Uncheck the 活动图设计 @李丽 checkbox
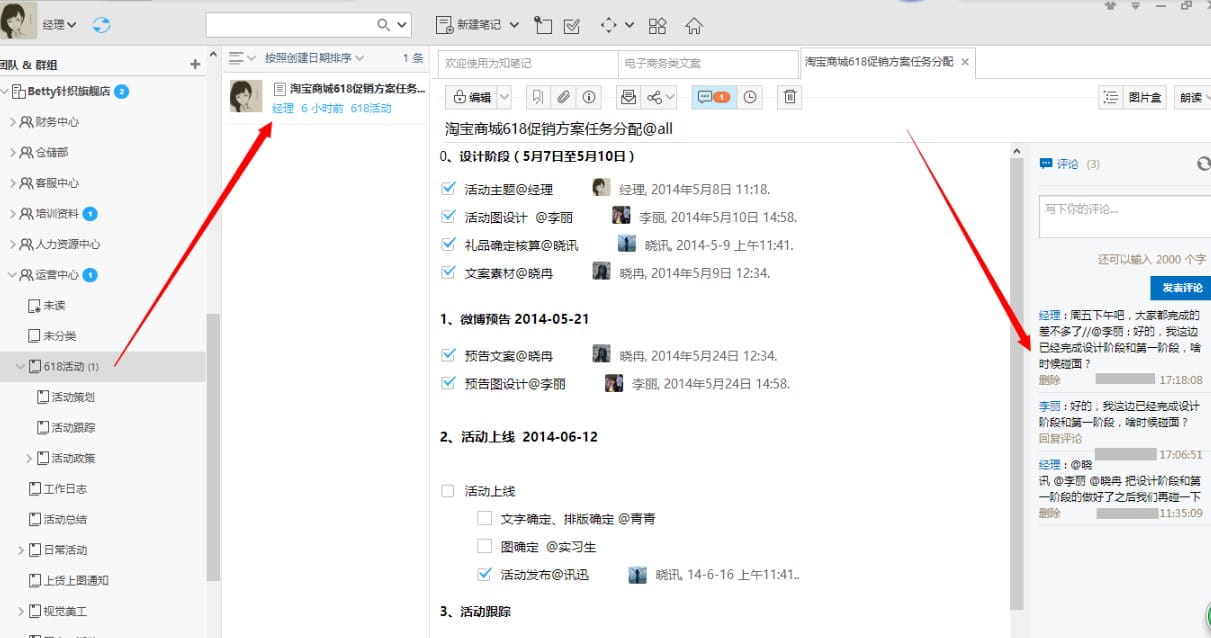The width and height of the screenshot is (1211, 638). pos(448,216)
